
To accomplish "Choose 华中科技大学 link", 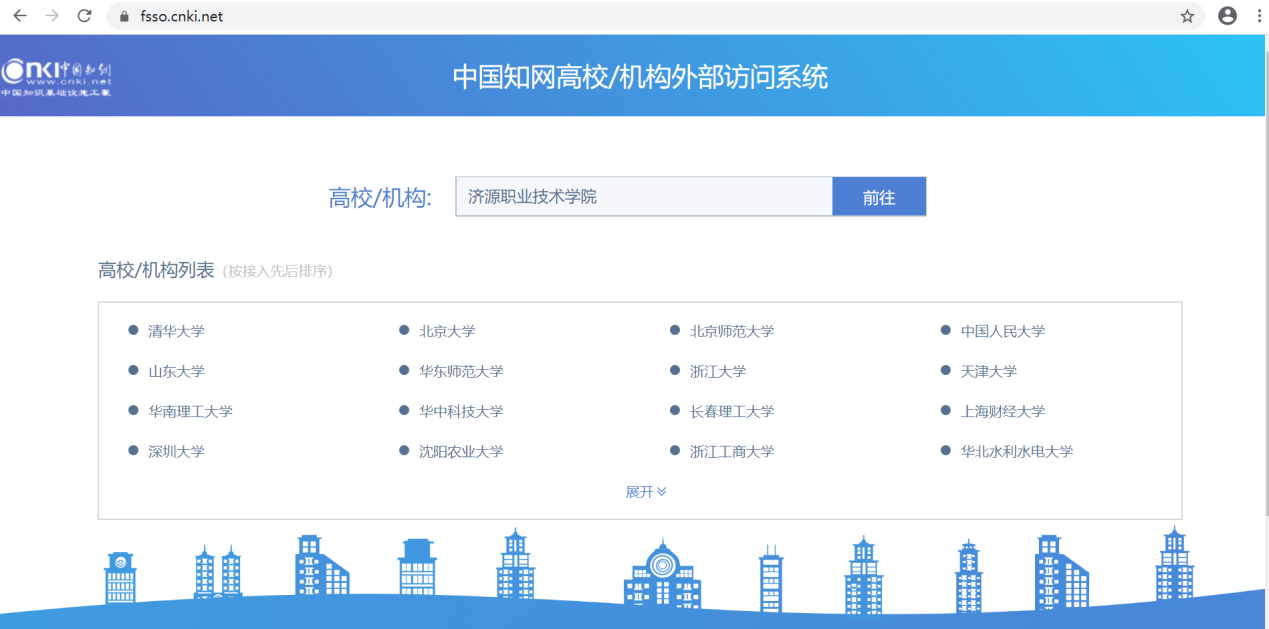I will pos(461,411).
